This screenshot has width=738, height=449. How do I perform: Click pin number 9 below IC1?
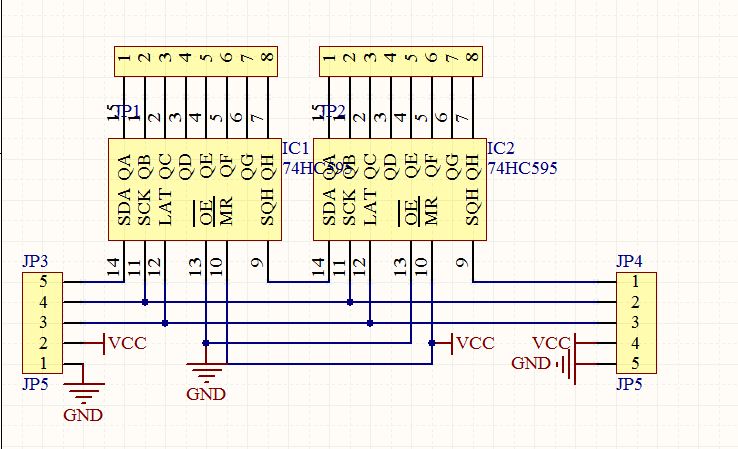tap(257, 262)
